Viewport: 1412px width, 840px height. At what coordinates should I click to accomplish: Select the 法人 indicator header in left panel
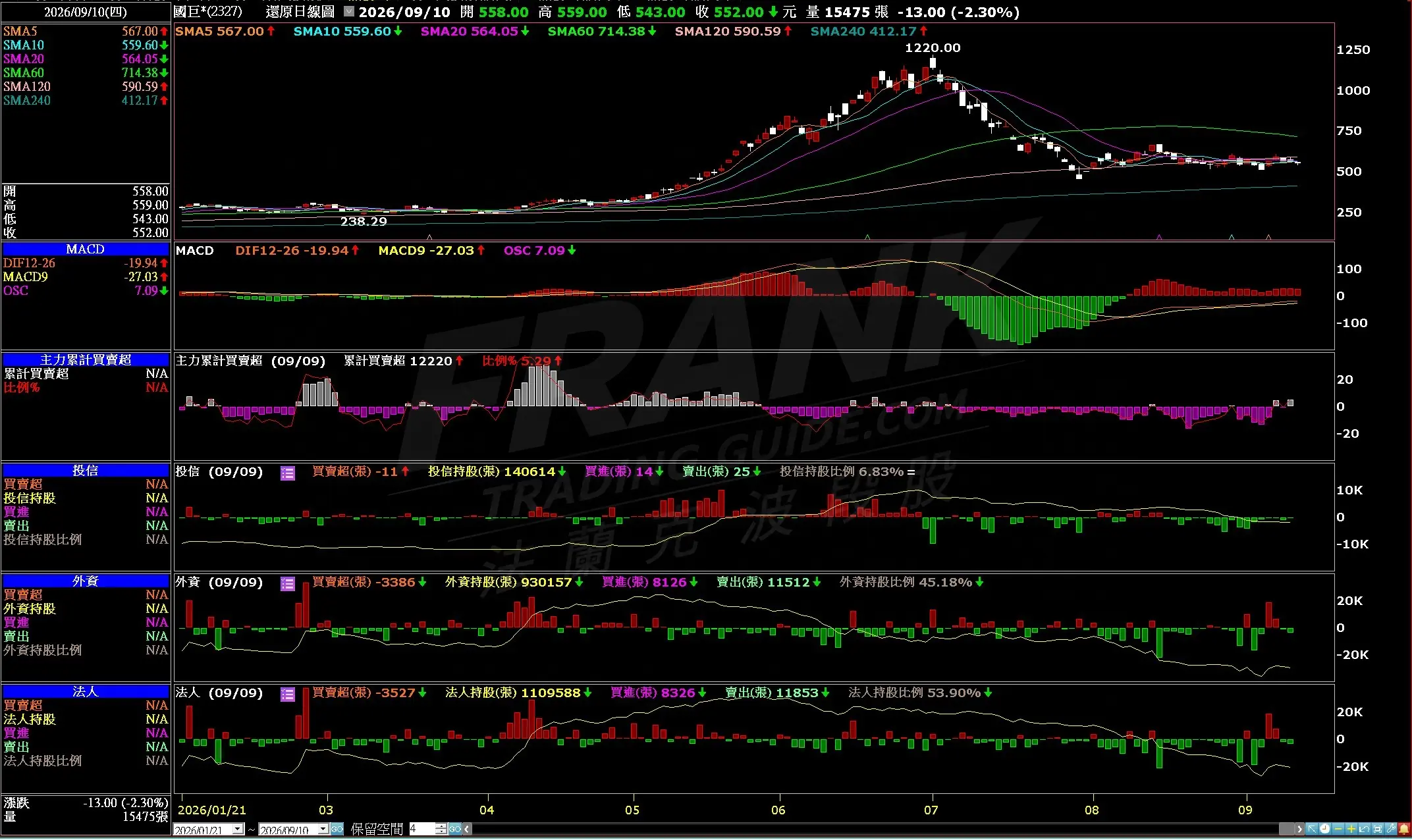86,691
